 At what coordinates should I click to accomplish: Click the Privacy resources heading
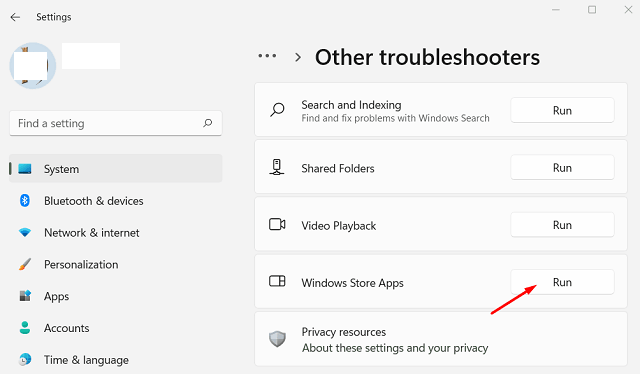(344, 332)
